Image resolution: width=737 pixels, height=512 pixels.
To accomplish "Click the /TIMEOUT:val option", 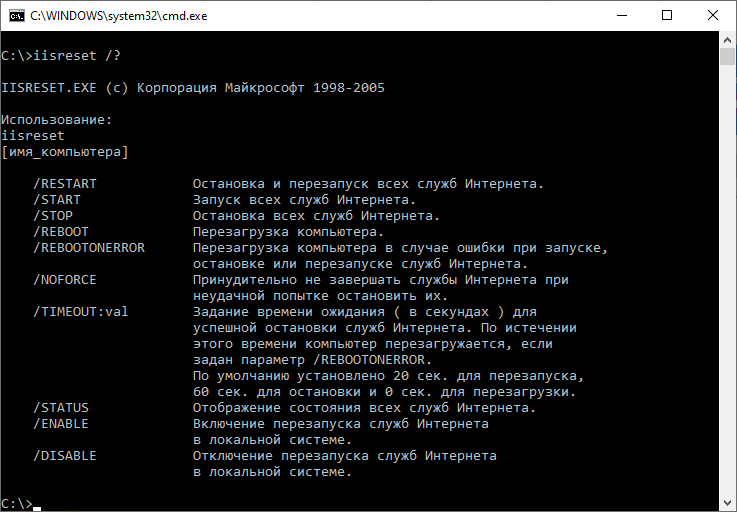I will [80, 312].
